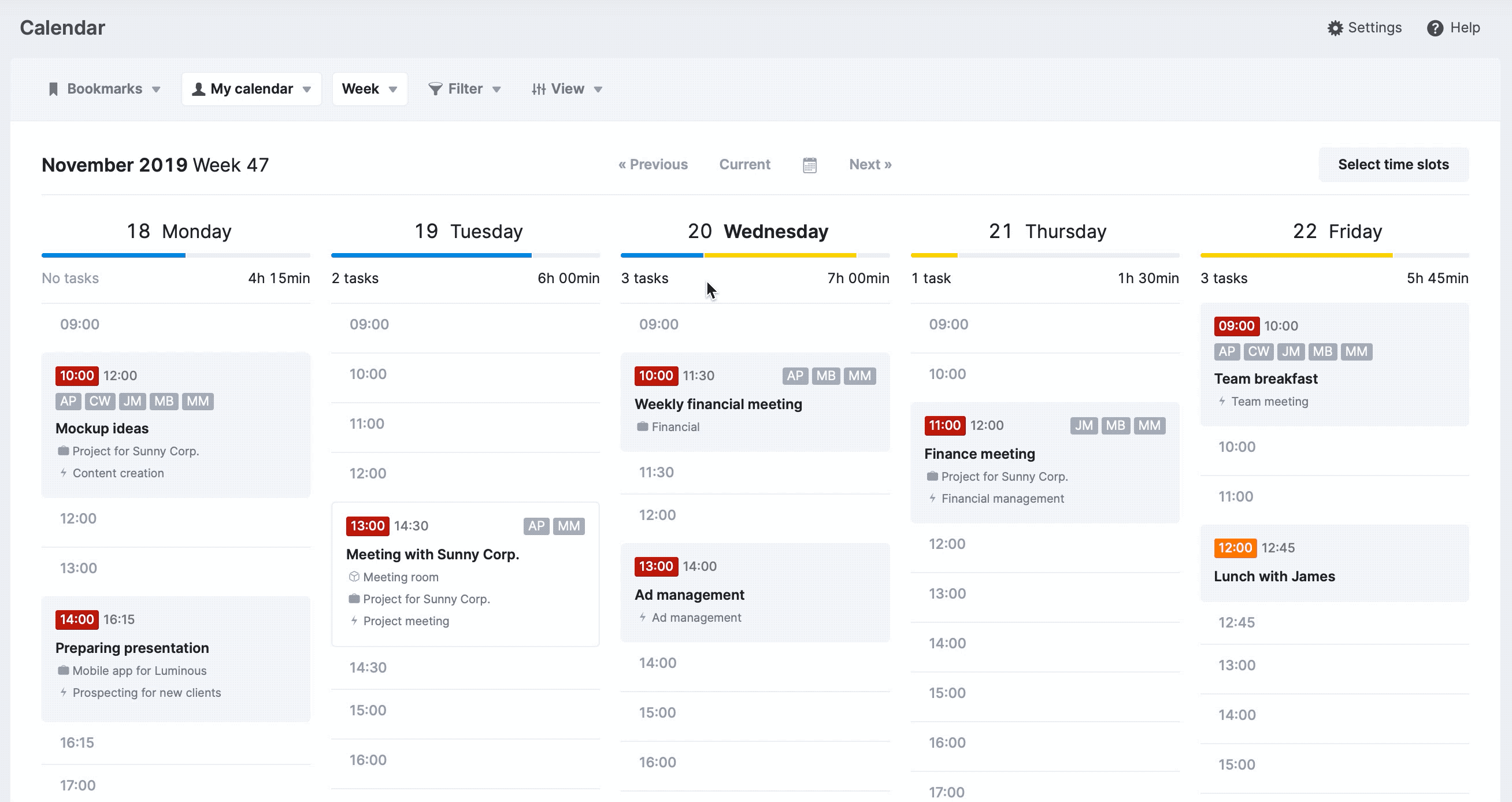Click the person icon in My calendar
The width and height of the screenshot is (1512, 802).
pos(198,89)
